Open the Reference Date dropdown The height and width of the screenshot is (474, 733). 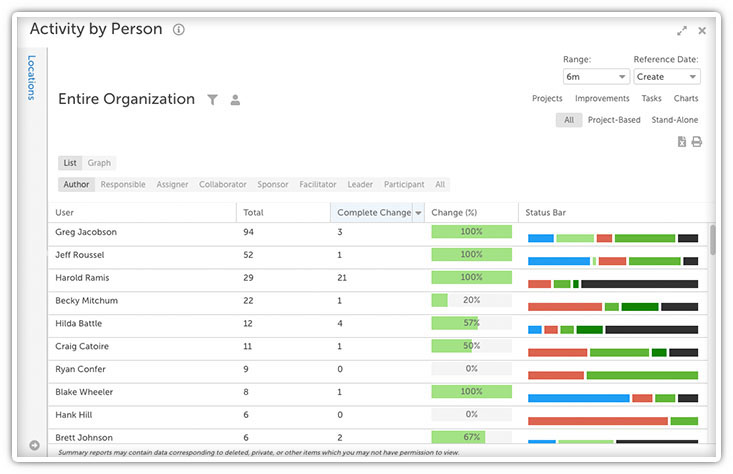[667, 77]
